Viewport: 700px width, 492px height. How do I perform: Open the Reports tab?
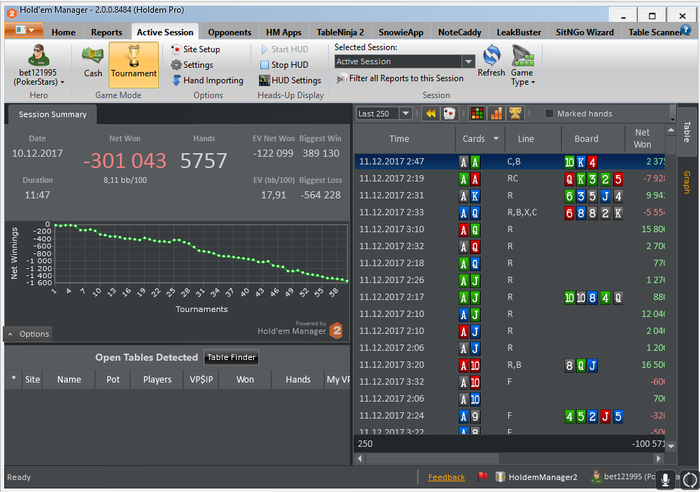tap(106, 32)
